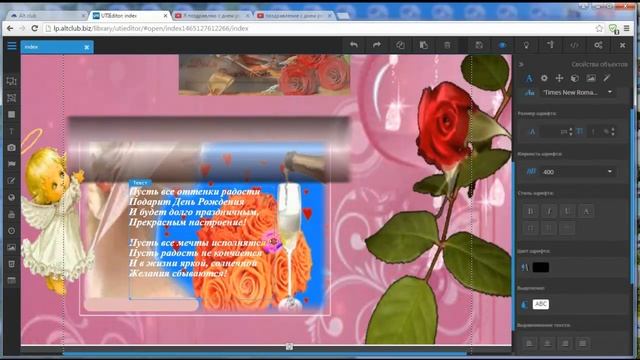Open the gear settings tab in properties panel
This screenshot has width=640, height=360.
point(544,78)
